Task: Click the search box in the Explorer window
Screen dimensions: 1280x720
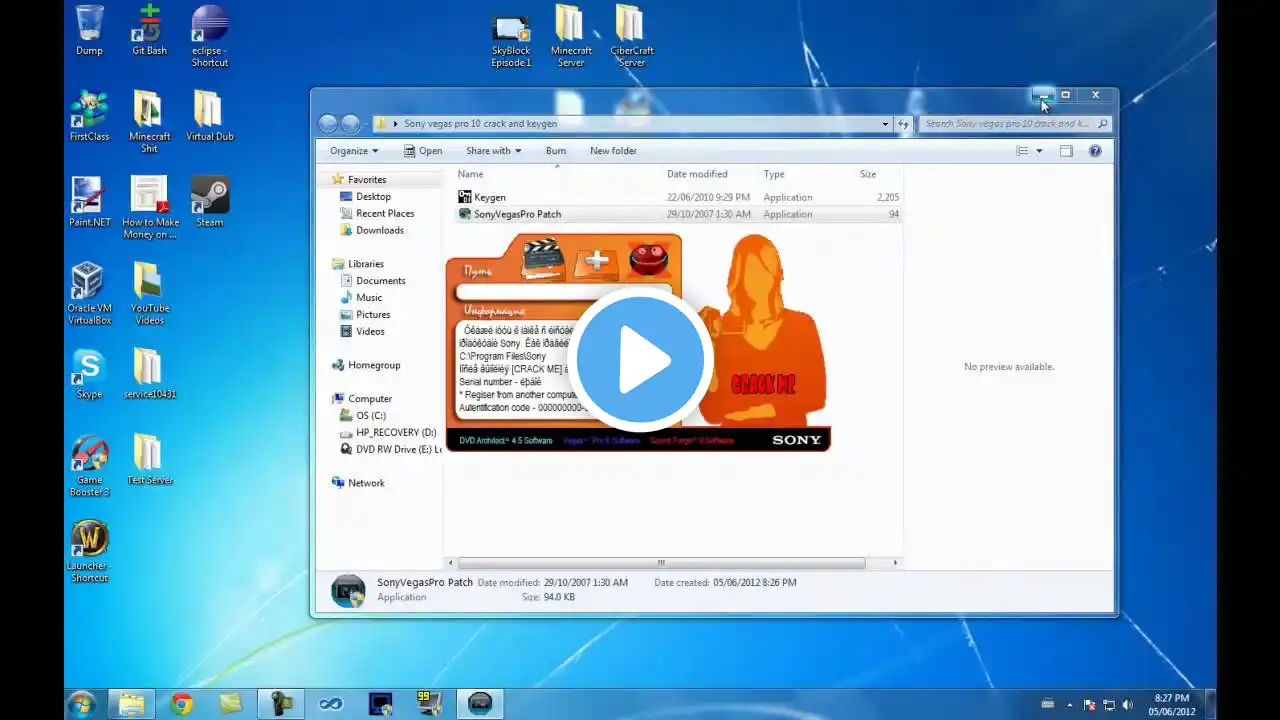Action: click(1015, 124)
